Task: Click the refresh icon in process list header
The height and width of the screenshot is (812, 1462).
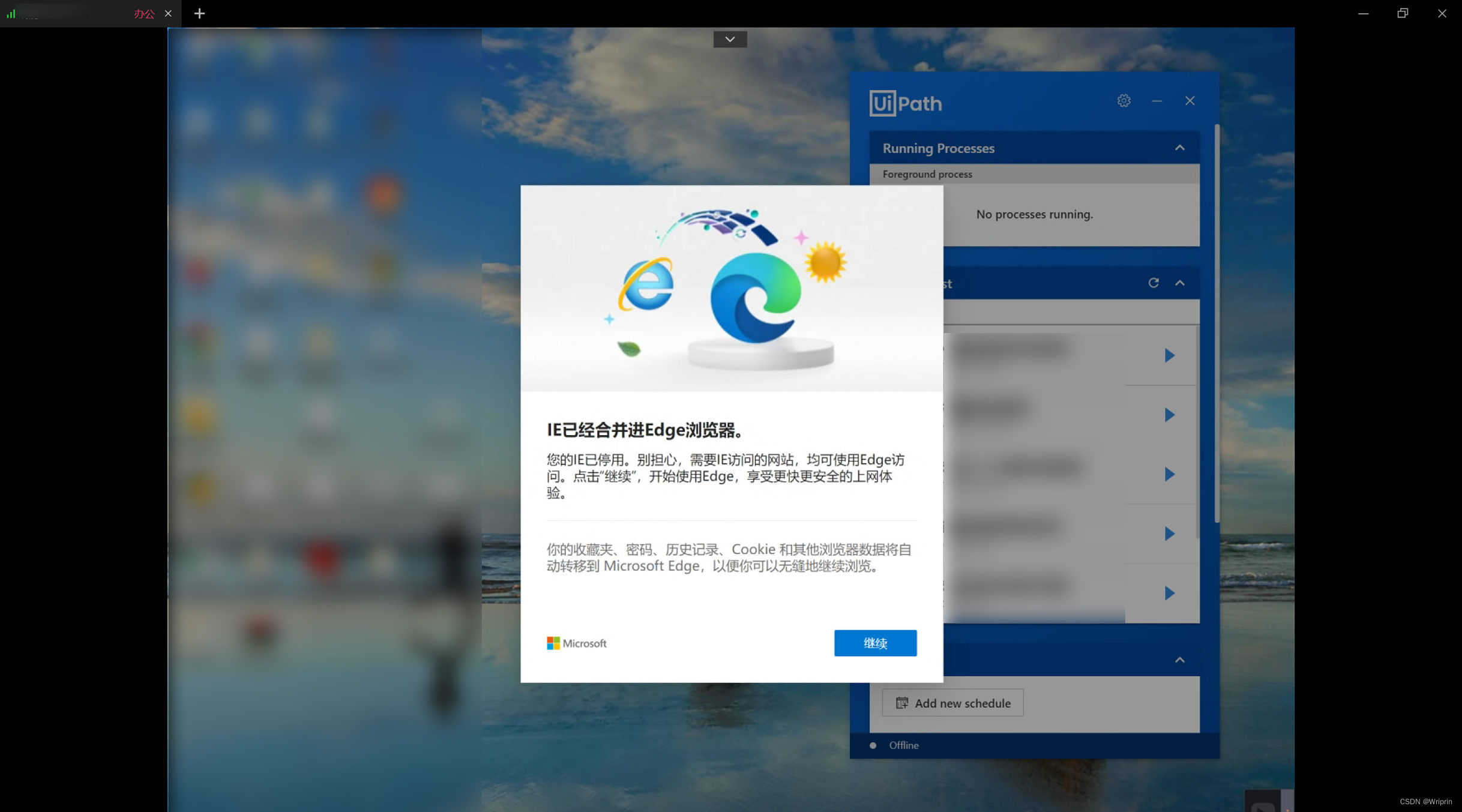Action: 1153,283
